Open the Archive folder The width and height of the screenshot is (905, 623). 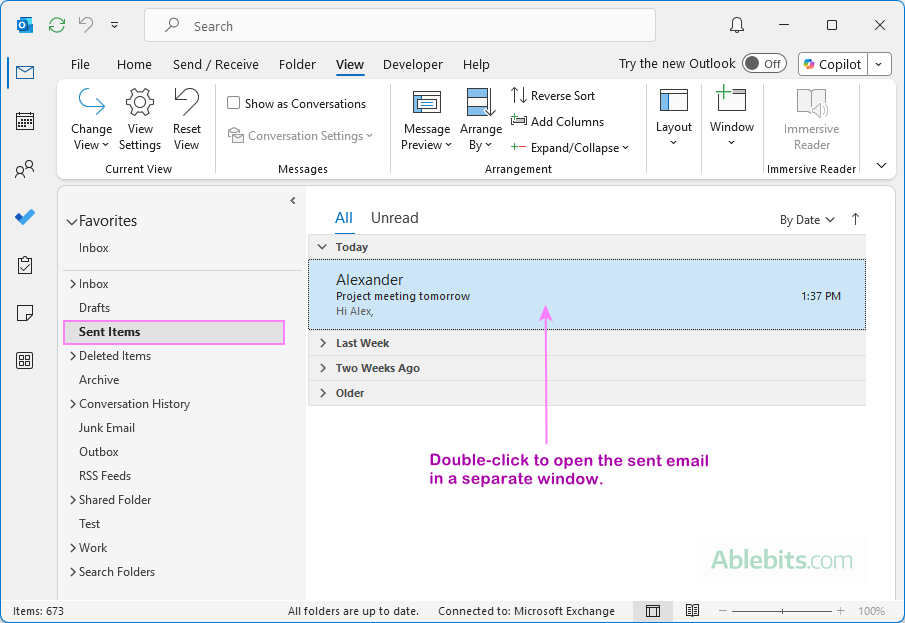99,380
